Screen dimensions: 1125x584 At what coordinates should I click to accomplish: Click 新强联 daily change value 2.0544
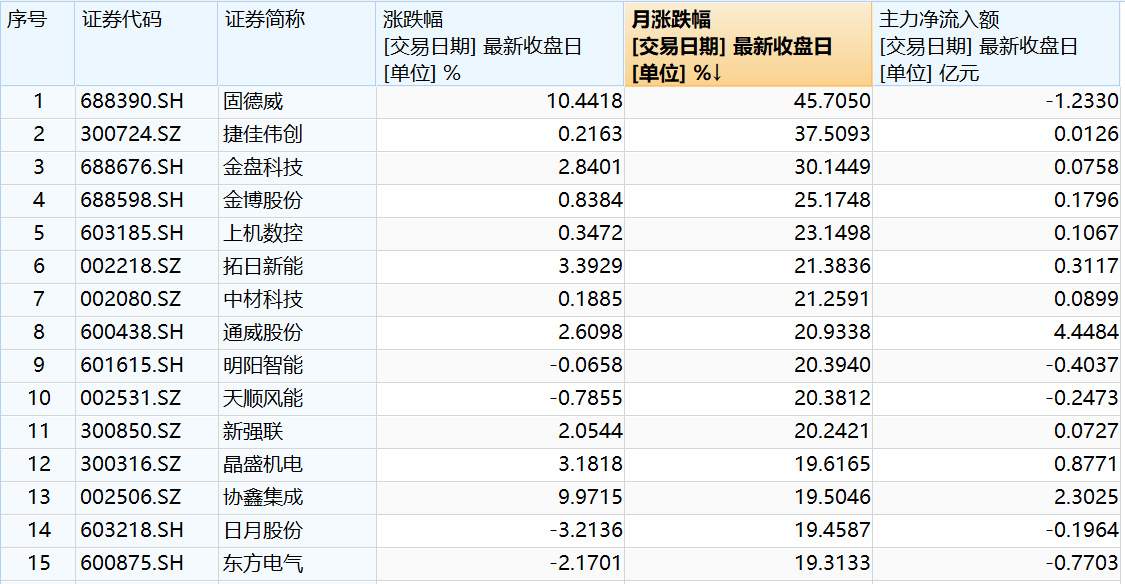coord(590,431)
